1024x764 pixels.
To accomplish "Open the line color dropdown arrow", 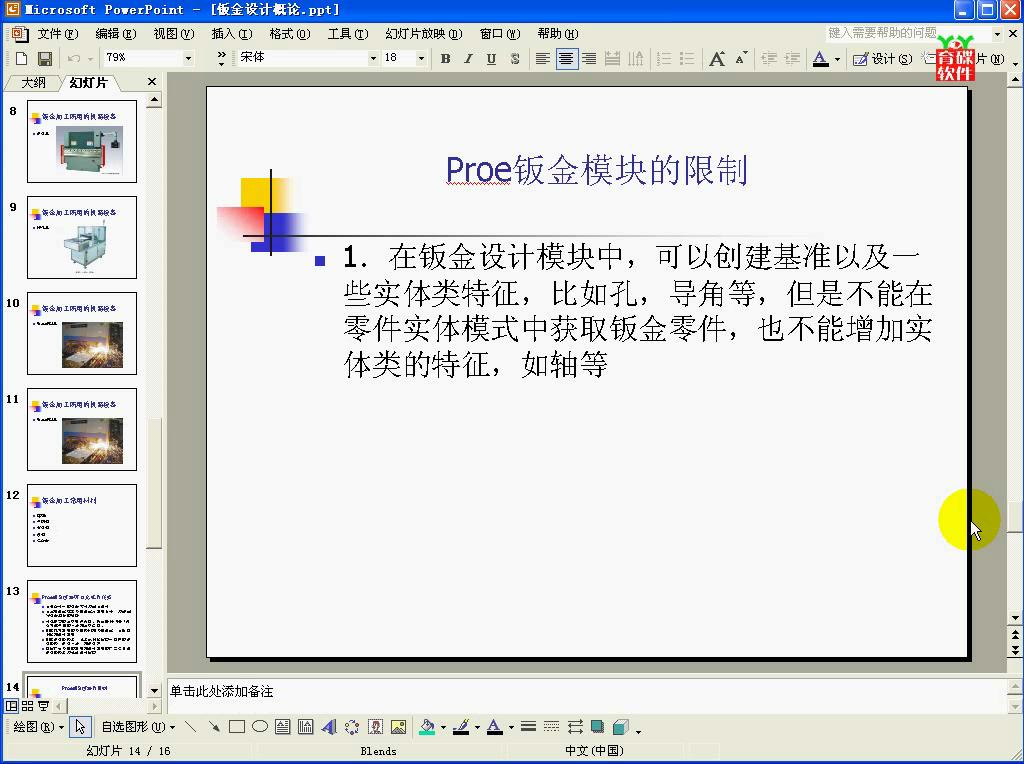I will 477,727.
